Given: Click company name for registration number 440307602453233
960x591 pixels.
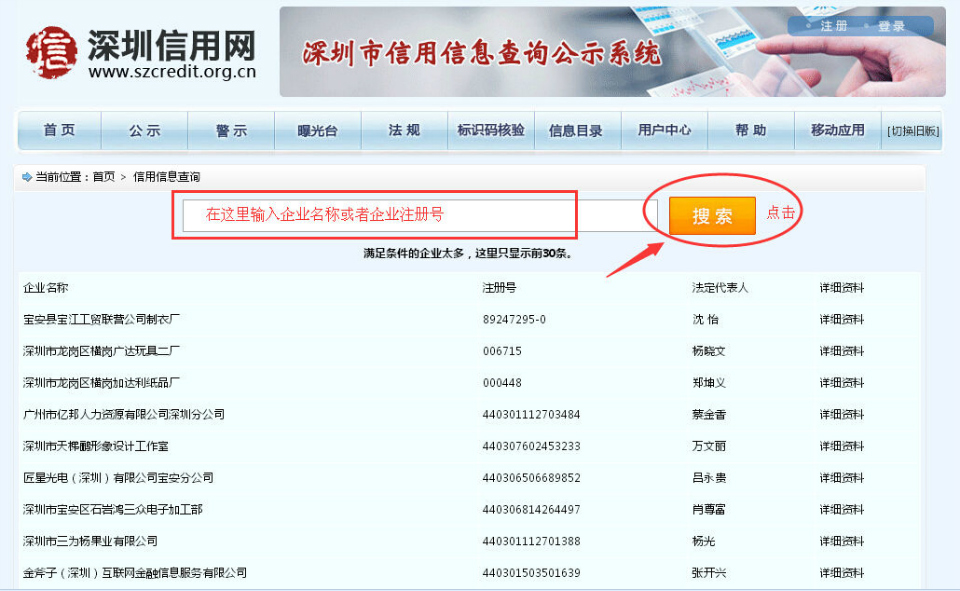Looking at the screenshot, I should pyautogui.click(x=96, y=446).
